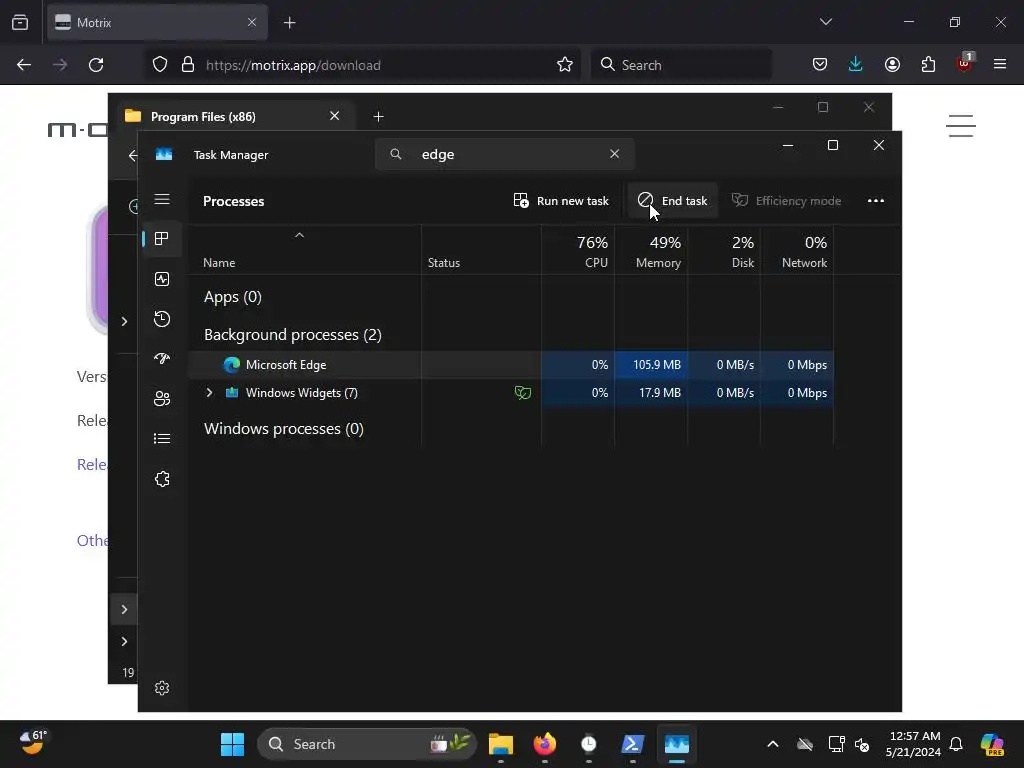Open Firefox list all tabs dropdown
This screenshot has height=768, width=1024.
[825, 22]
